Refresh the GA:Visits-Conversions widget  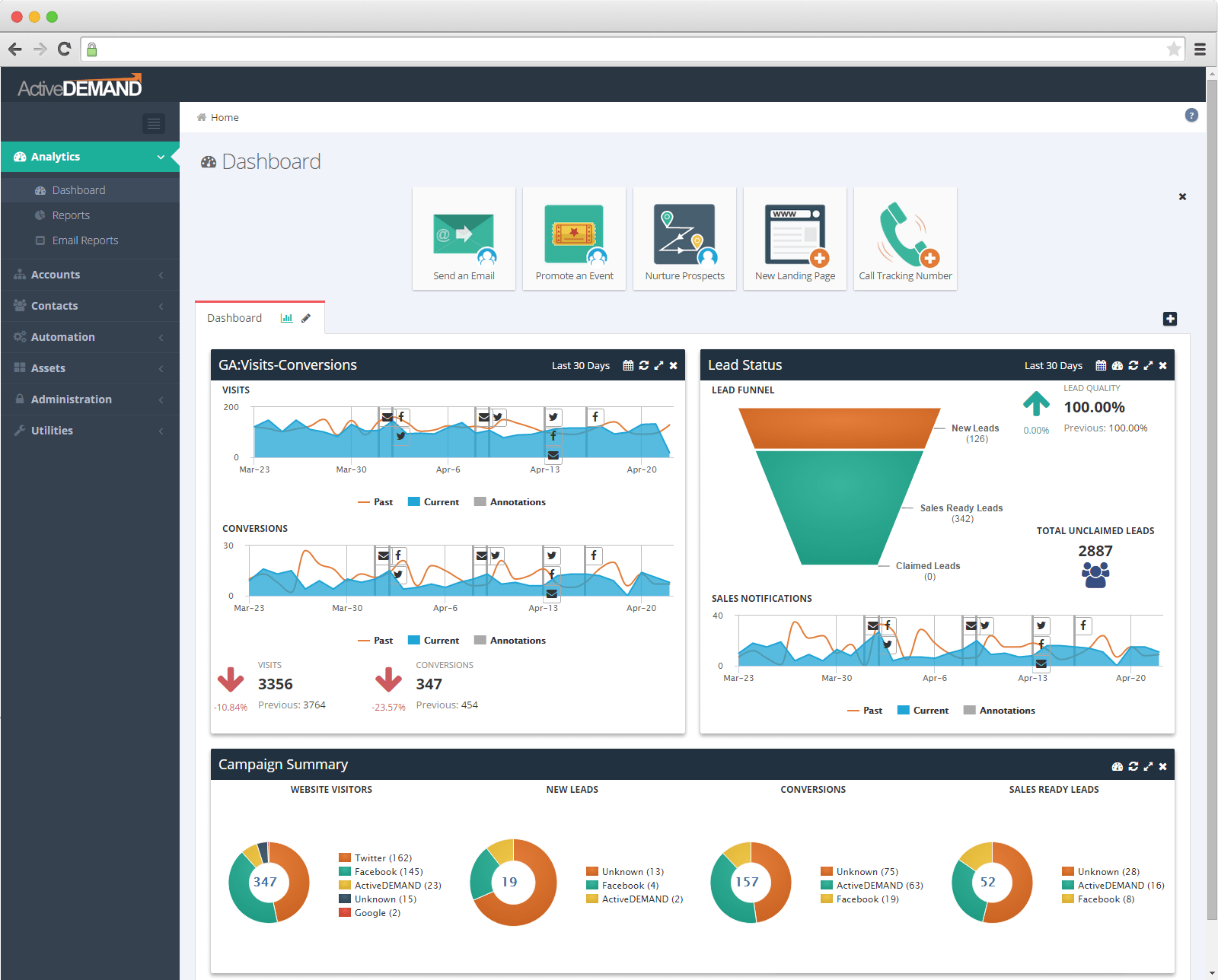[644, 365]
